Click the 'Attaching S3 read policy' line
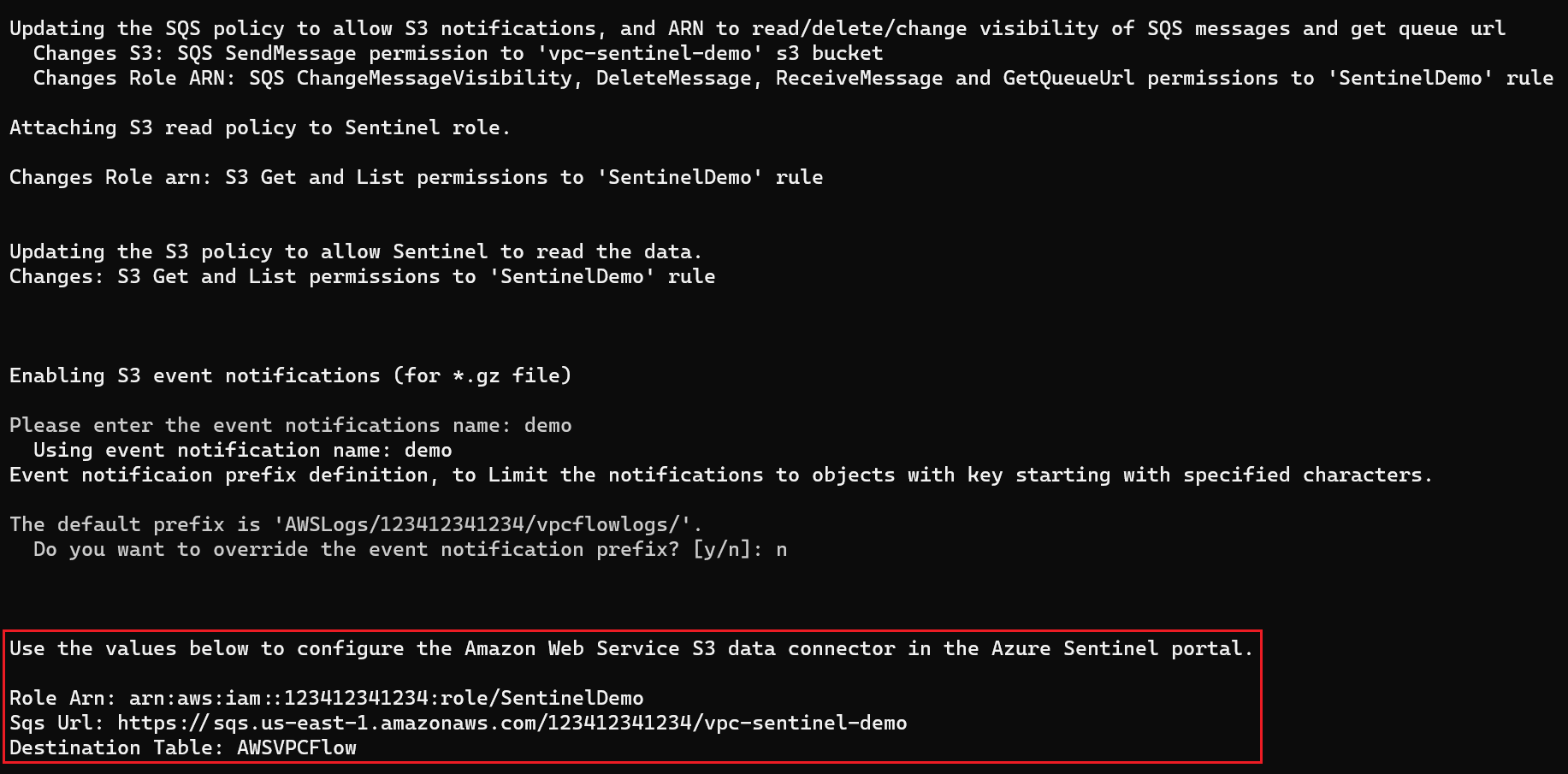The width and height of the screenshot is (1568, 774). [x=260, y=127]
